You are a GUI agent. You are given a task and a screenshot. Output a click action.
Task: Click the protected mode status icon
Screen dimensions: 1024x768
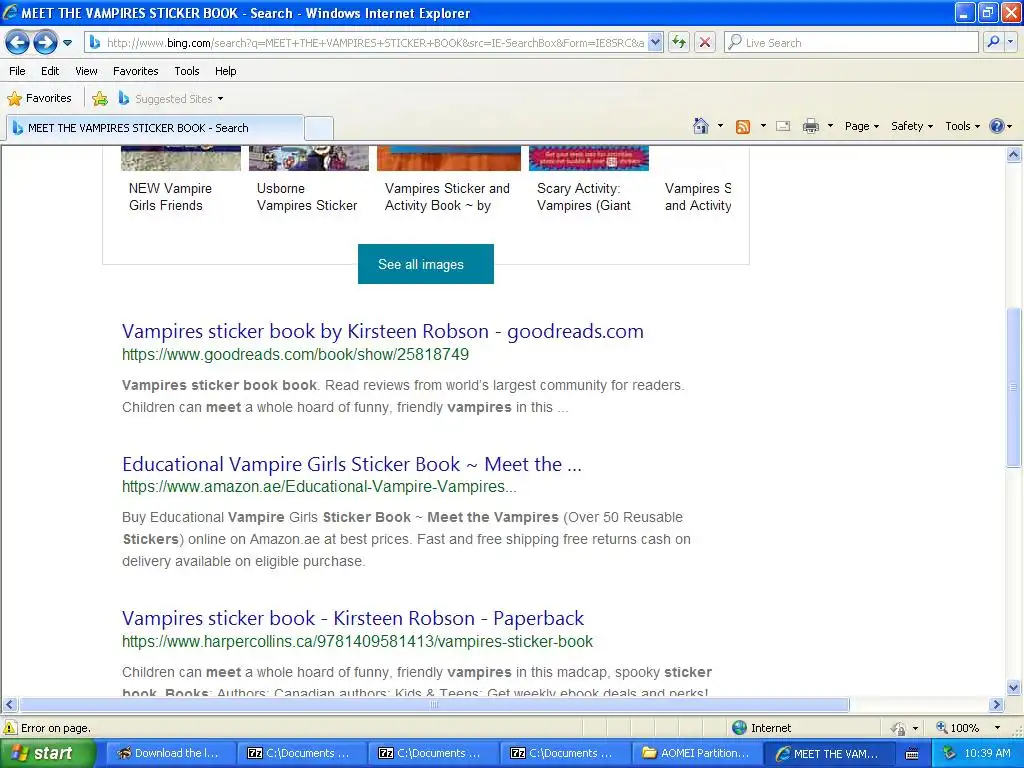click(x=899, y=728)
